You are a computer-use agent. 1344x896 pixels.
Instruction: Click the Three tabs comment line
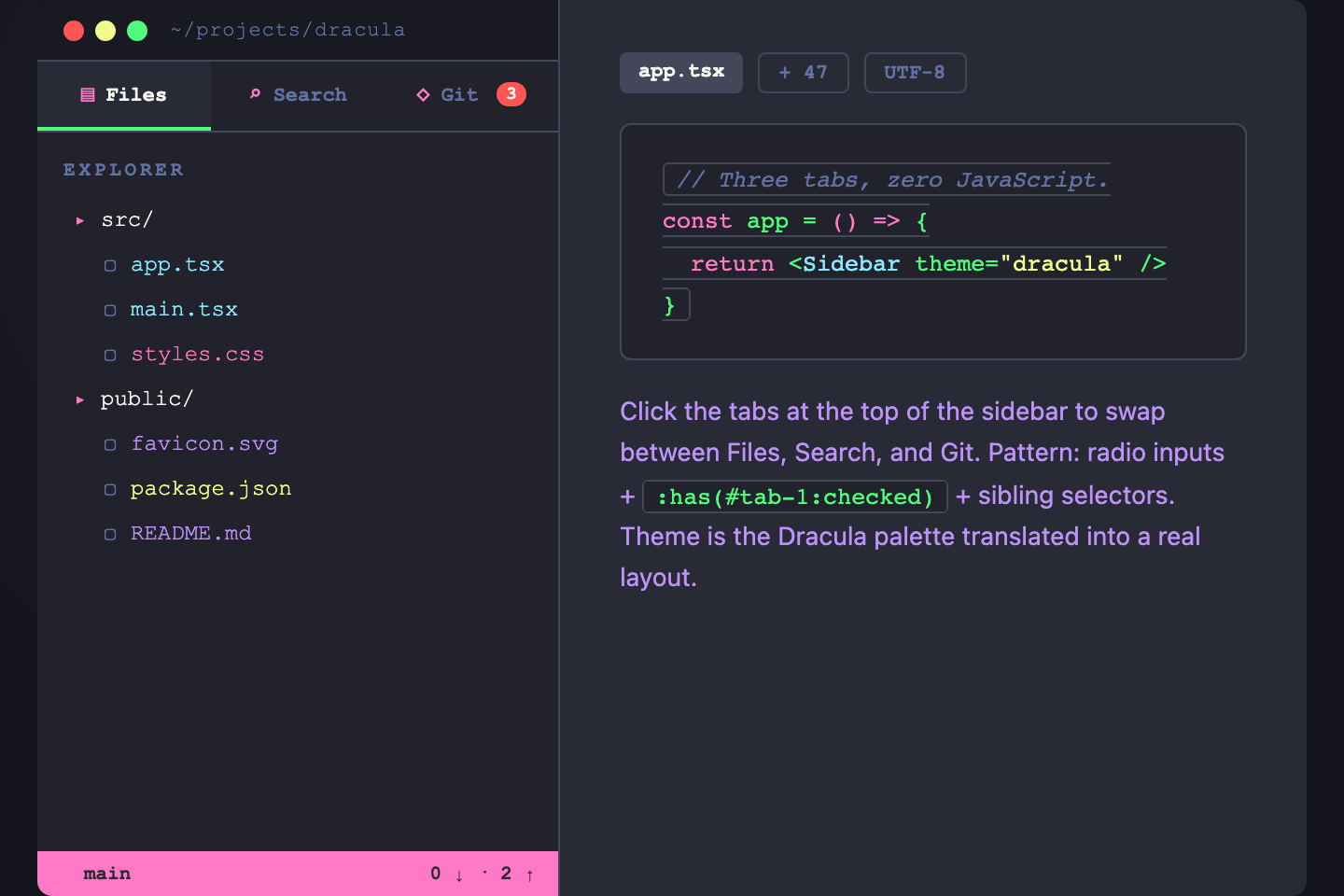pyautogui.click(x=887, y=179)
